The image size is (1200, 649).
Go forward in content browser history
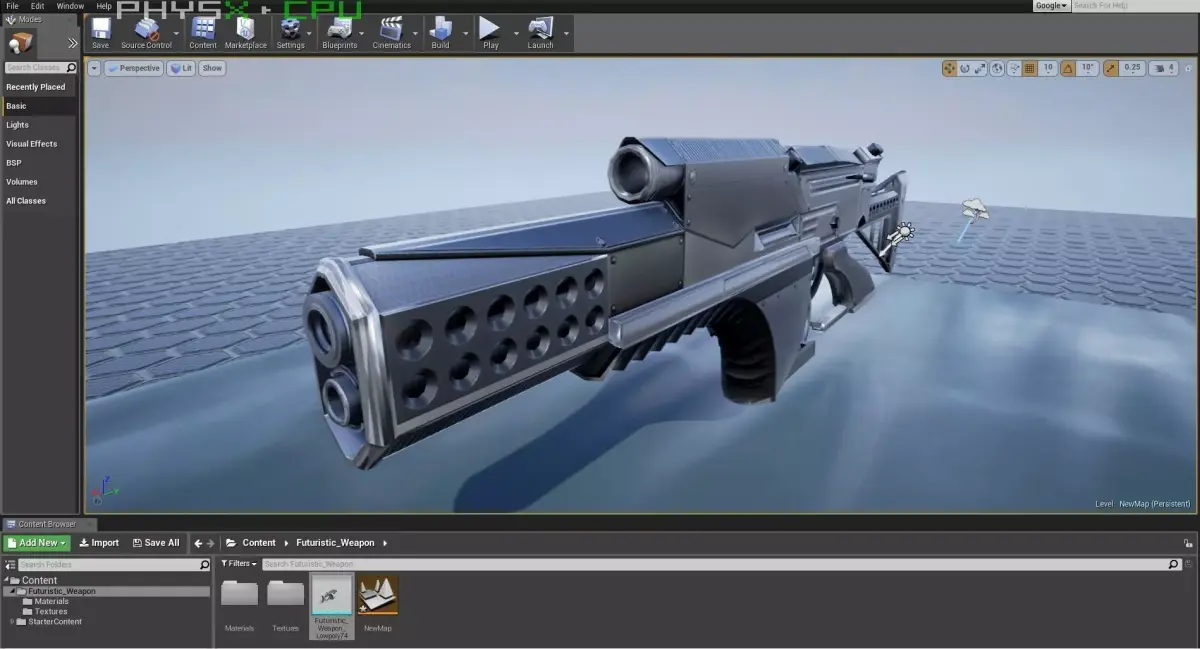pos(211,543)
